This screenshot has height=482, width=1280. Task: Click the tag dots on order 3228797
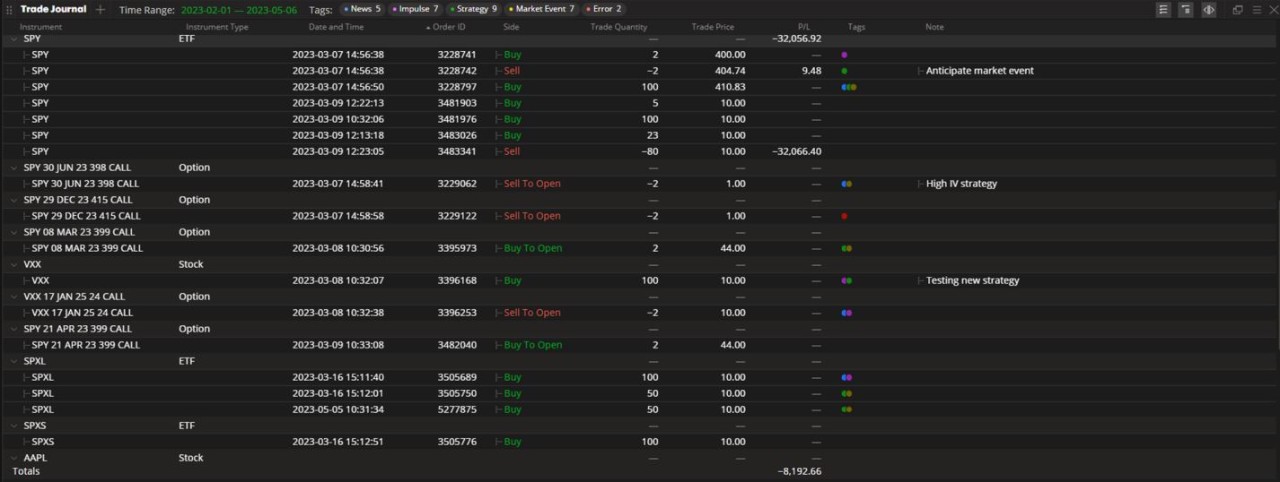coord(849,87)
